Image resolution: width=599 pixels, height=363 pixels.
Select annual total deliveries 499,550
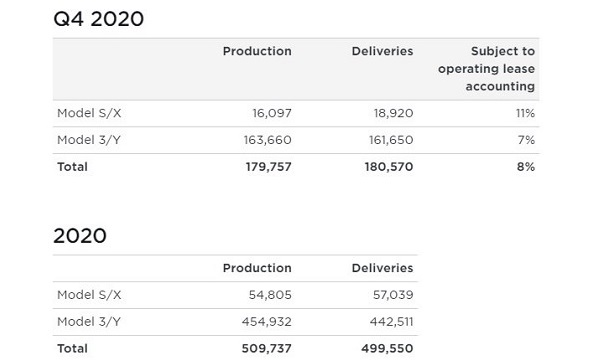pyautogui.click(x=387, y=348)
